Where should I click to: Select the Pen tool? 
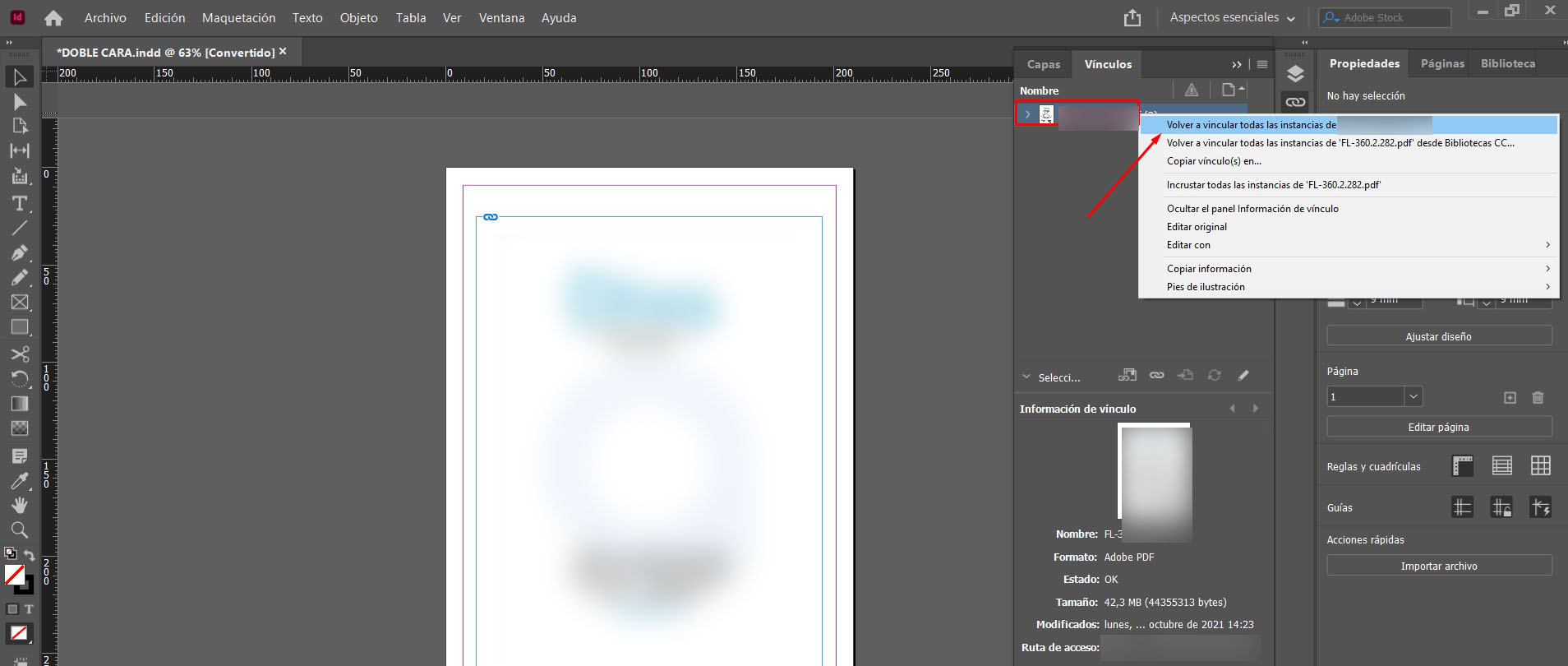pyautogui.click(x=20, y=252)
